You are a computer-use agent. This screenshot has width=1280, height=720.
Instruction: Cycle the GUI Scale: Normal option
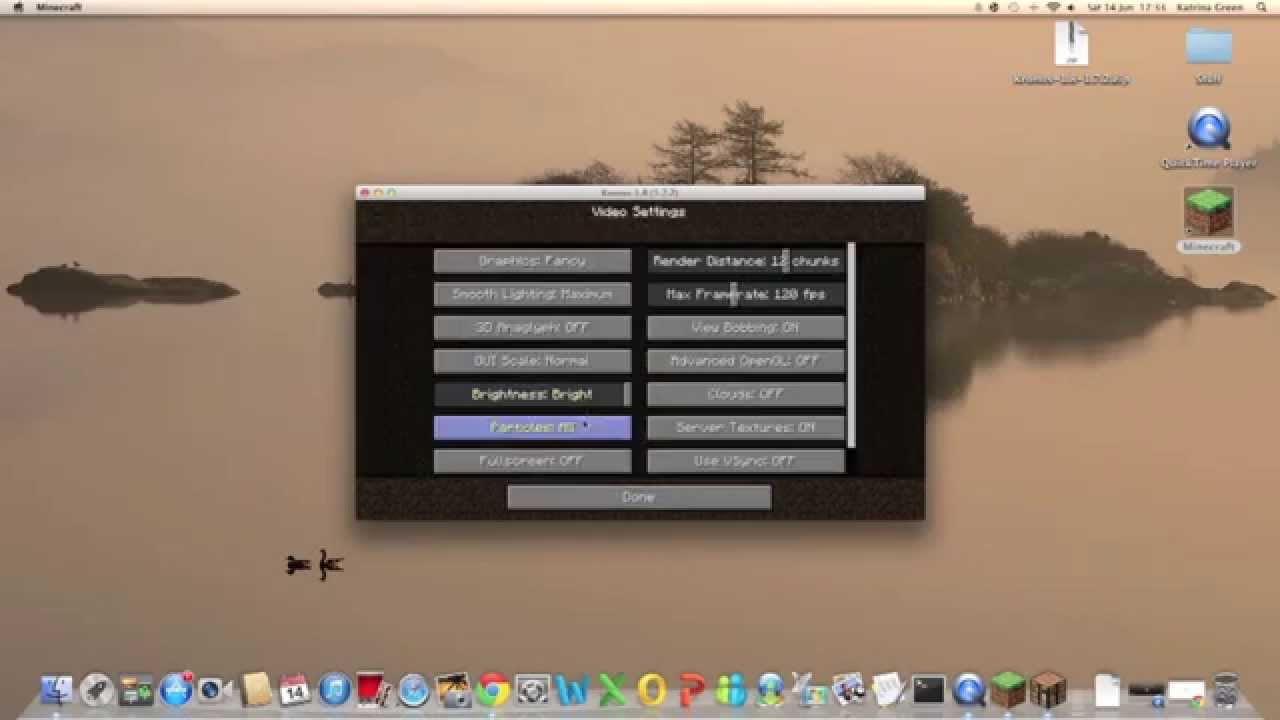pyautogui.click(x=532, y=361)
